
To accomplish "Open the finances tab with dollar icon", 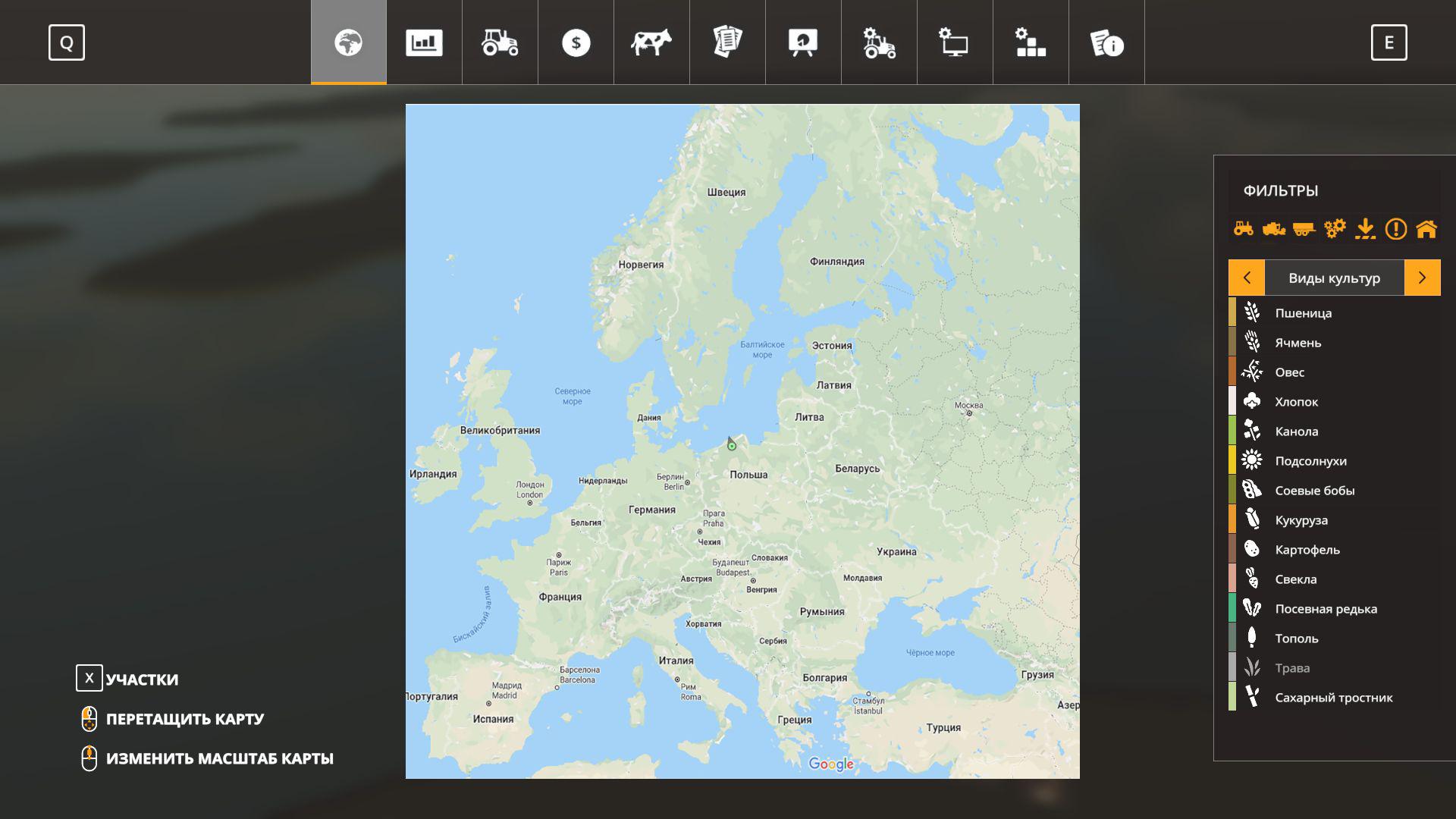I will [576, 42].
